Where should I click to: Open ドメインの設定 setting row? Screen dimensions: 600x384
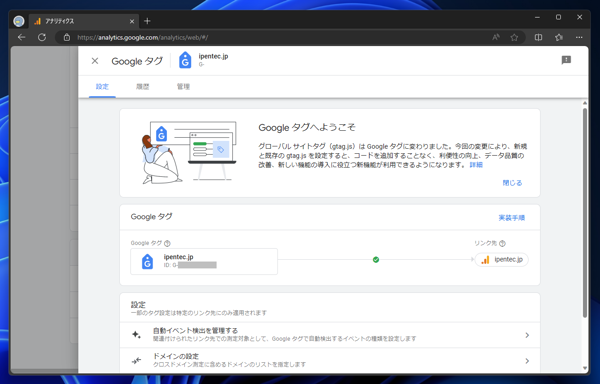[x=330, y=360]
